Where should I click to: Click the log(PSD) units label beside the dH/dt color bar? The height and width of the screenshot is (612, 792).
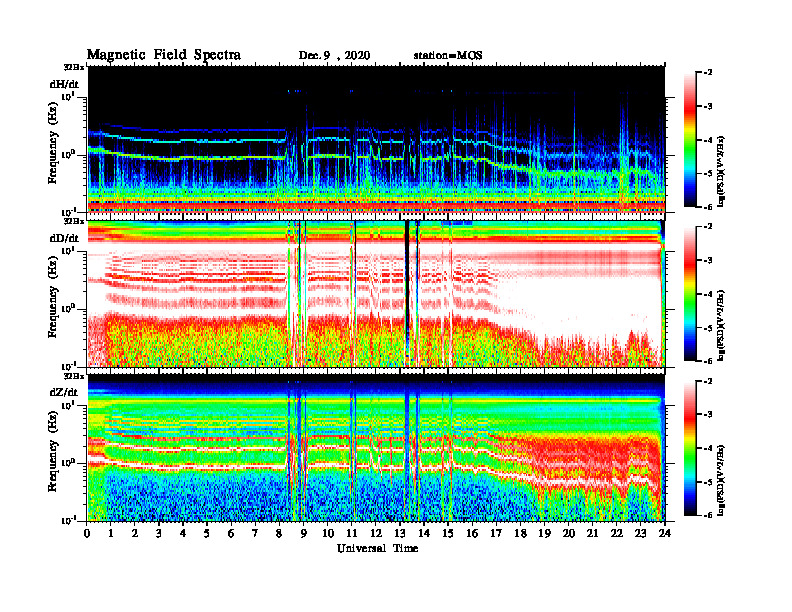[x=721, y=171]
